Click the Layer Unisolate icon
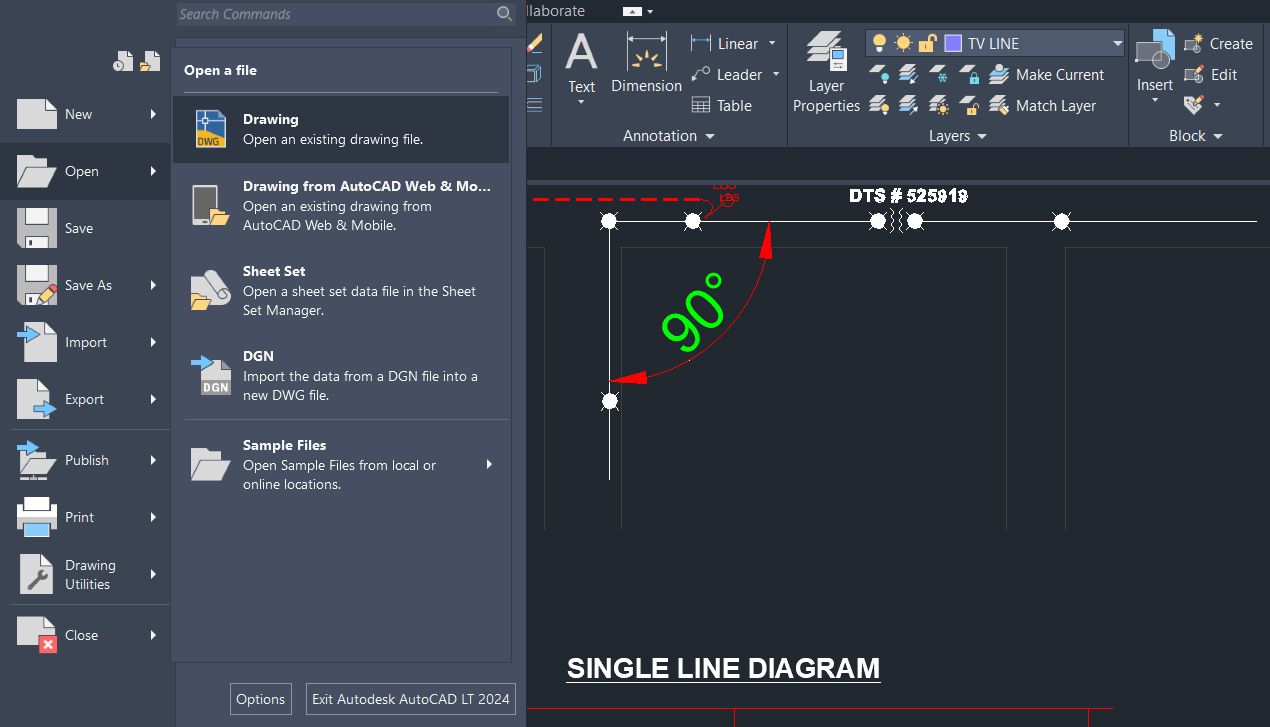Screen dimensions: 1270x727 point(908,105)
